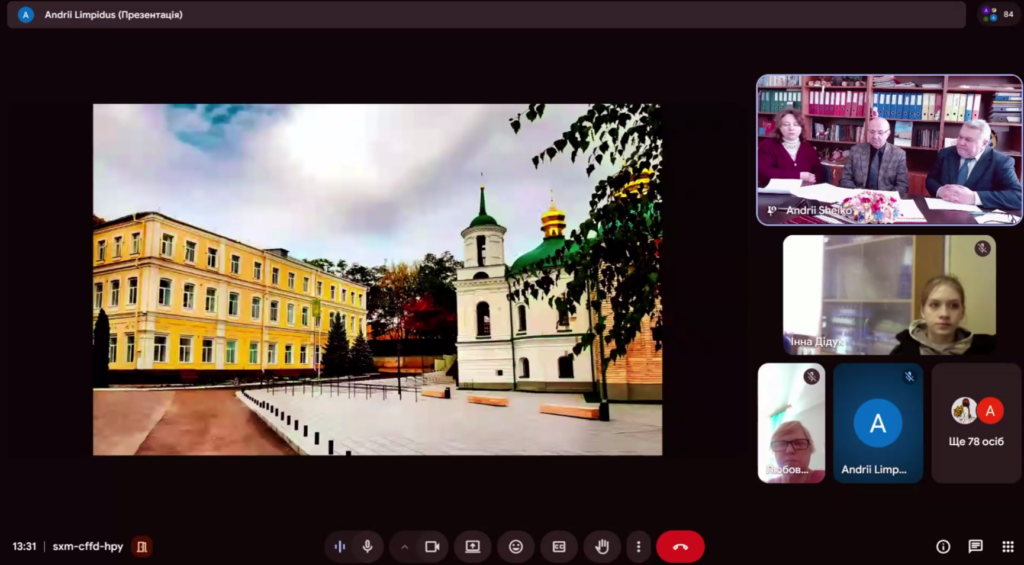
Task: Open the three-dot more options menu
Action: coord(638,546)
